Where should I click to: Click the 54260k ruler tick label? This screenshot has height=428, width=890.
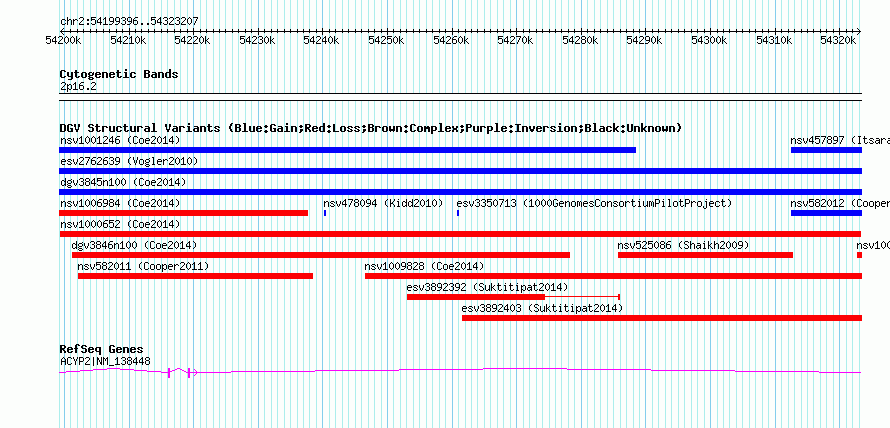pos(451,40)
